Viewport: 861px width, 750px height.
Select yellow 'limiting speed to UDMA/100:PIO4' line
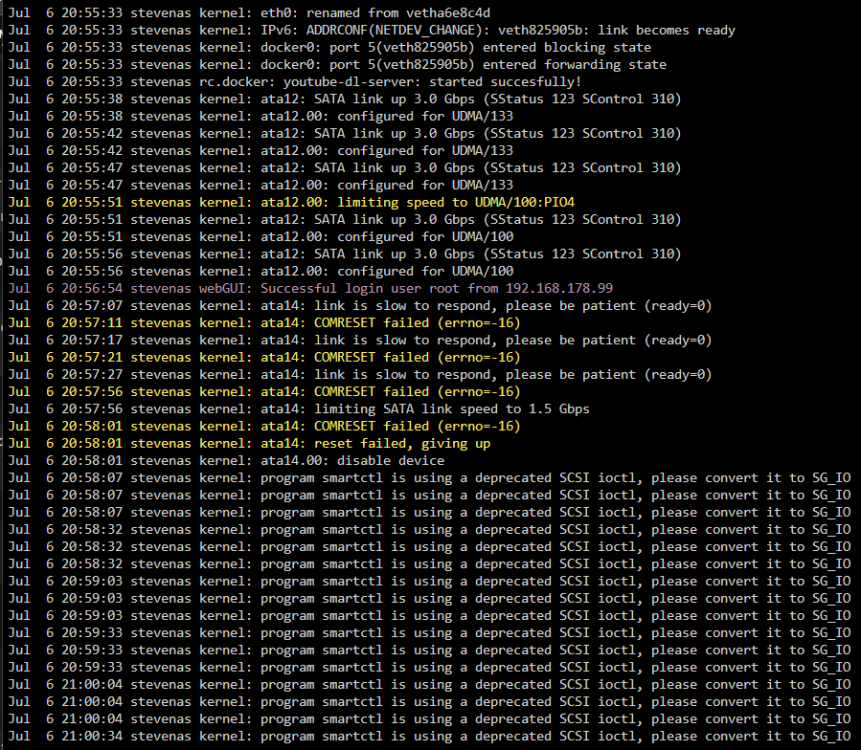tap(291, 203)
